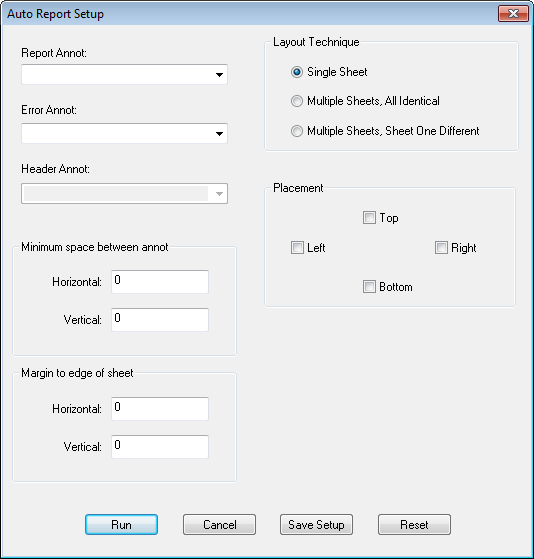Click the Horizontal margin to edge field
The image size is (534, 559).
160,409
